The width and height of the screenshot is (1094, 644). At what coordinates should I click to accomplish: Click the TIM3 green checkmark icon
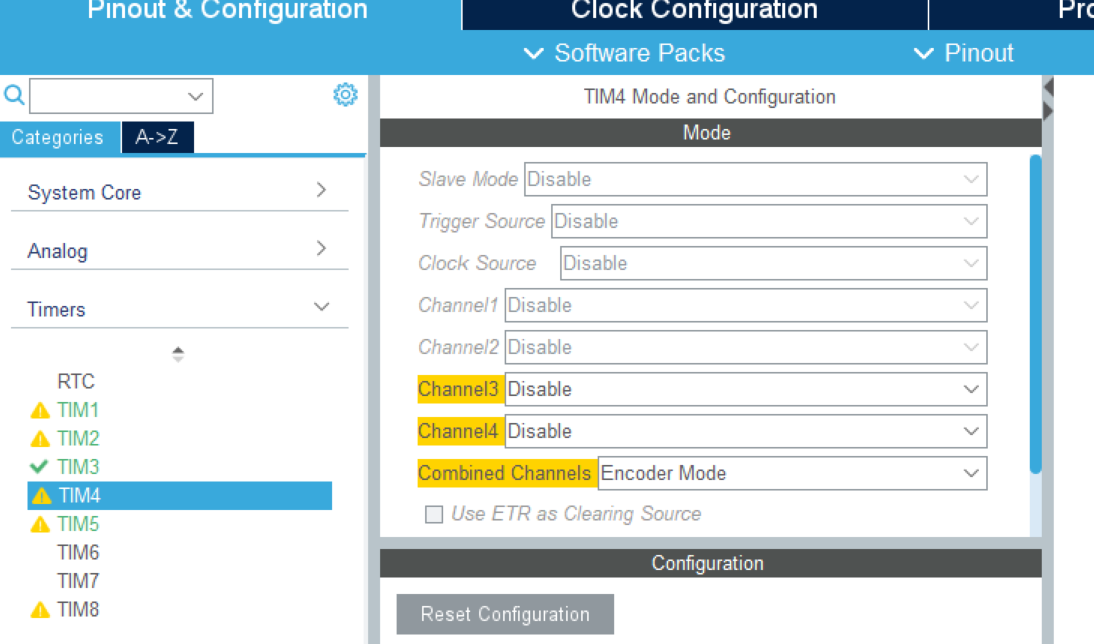[39, 467]
